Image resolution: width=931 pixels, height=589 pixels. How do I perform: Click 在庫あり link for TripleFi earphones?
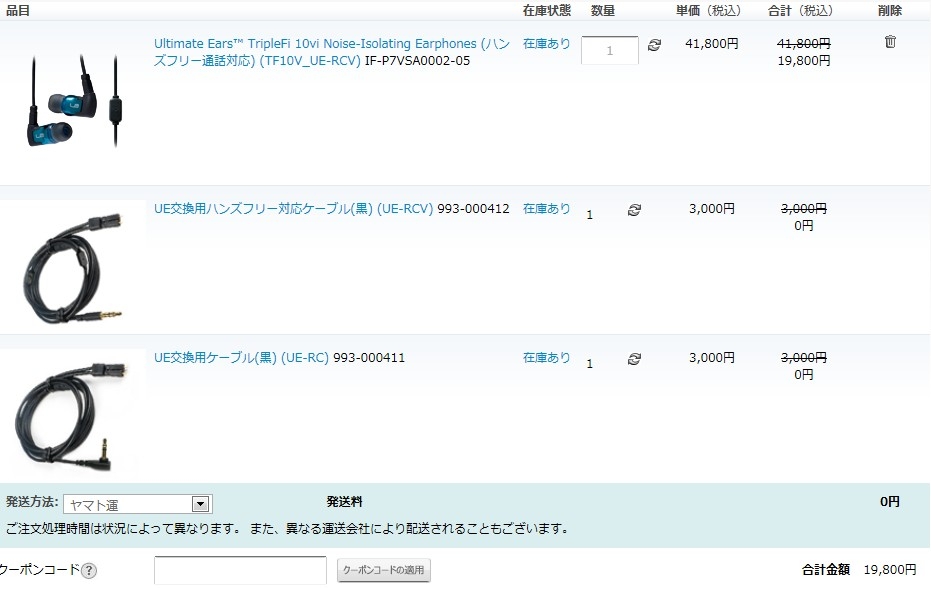[x=546, y=44]
